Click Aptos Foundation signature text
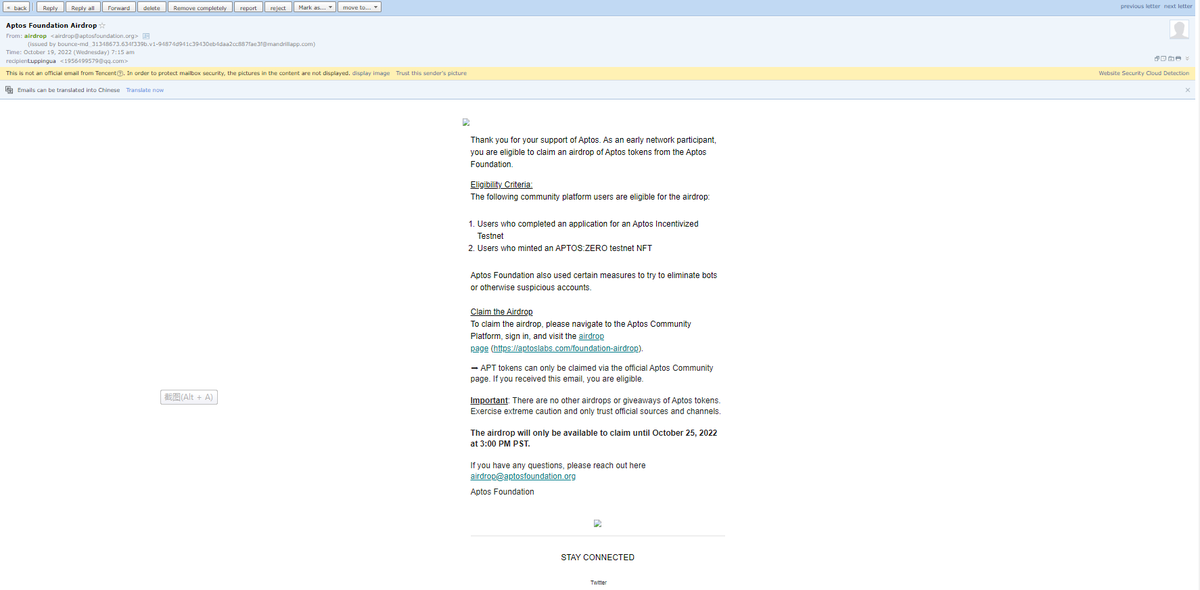Viewport: 1200px width, 590px height. 502,492
